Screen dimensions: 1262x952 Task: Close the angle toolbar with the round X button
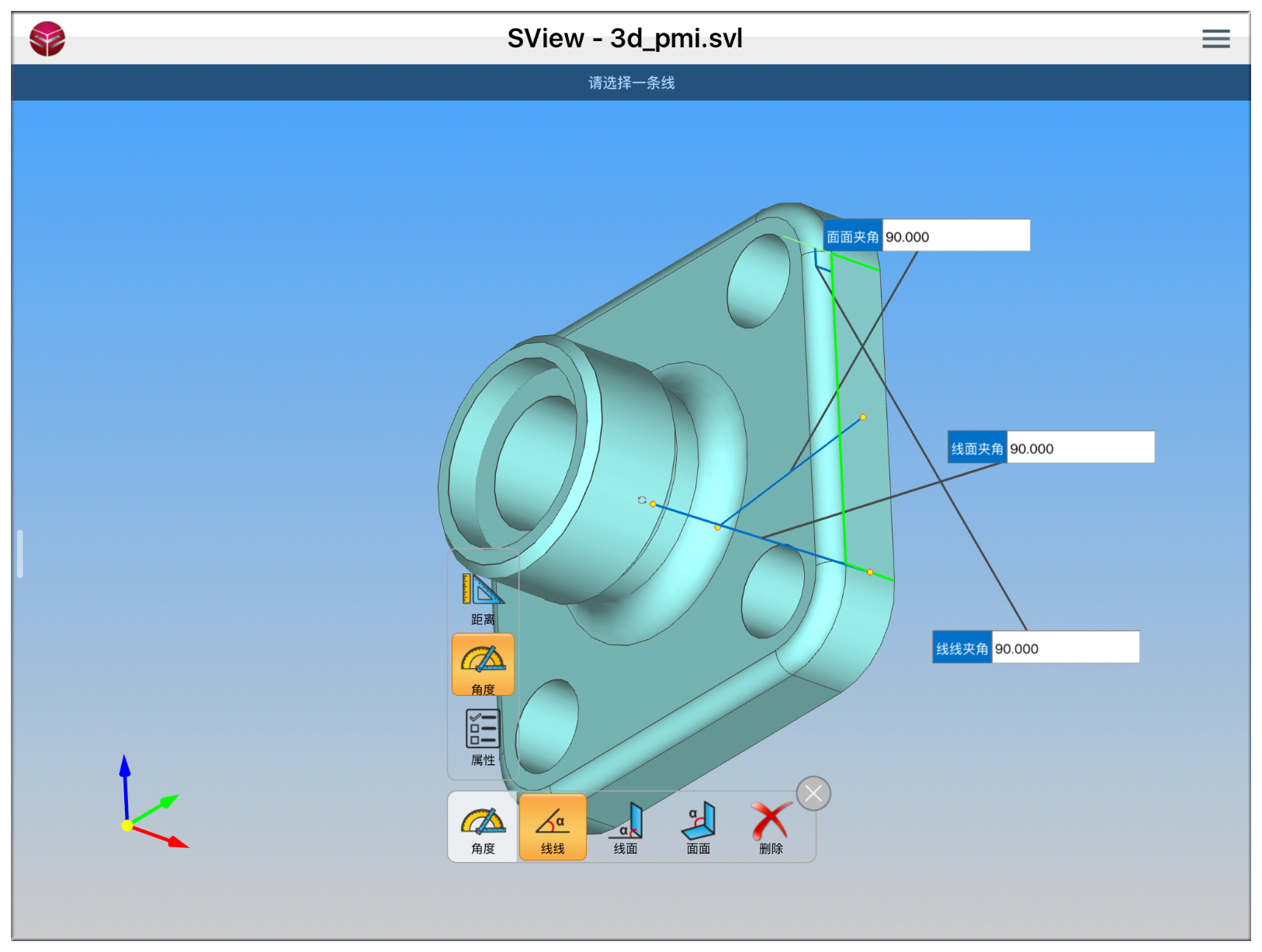tap(813, 793)
